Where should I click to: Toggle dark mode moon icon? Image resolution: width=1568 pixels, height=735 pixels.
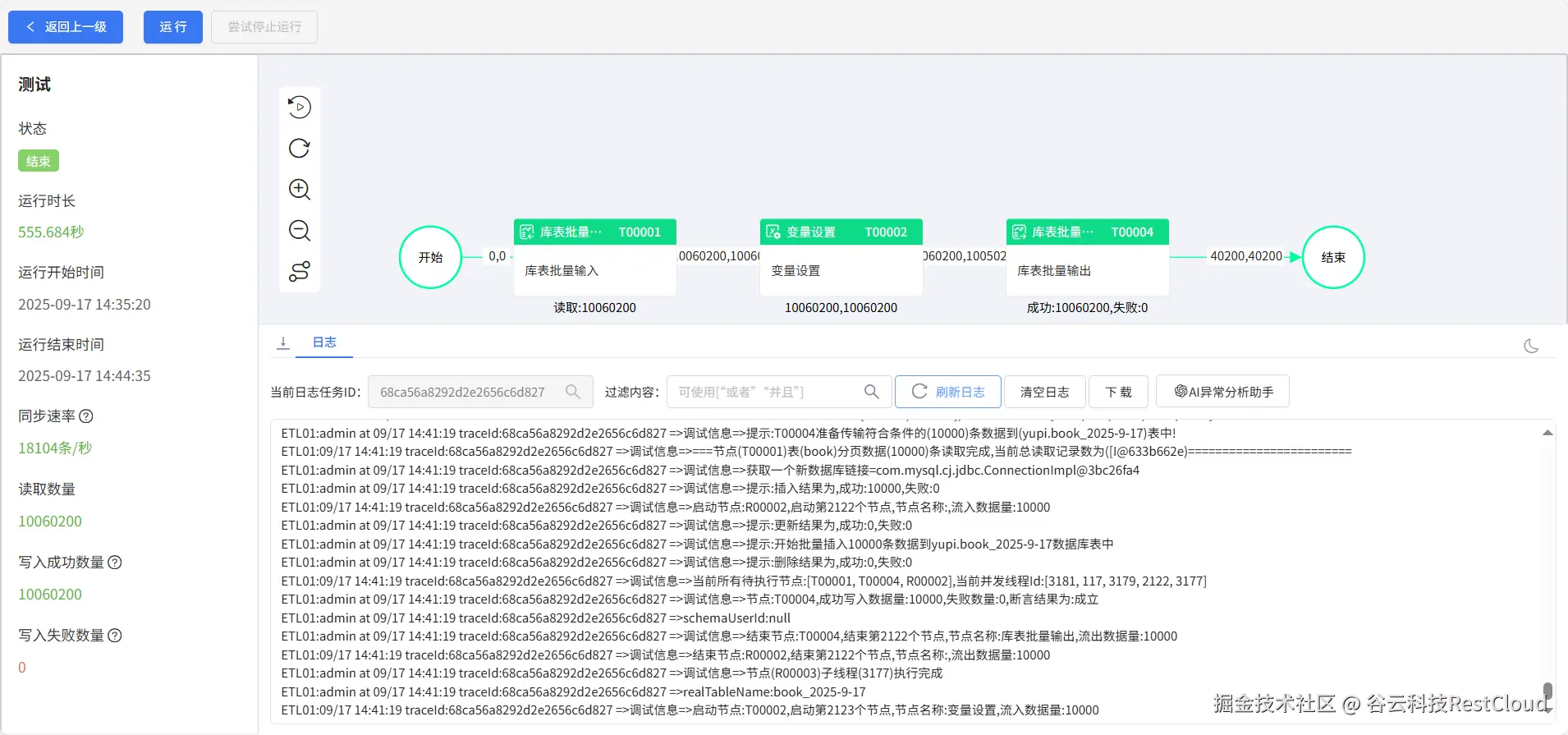tap(1531, 346)
